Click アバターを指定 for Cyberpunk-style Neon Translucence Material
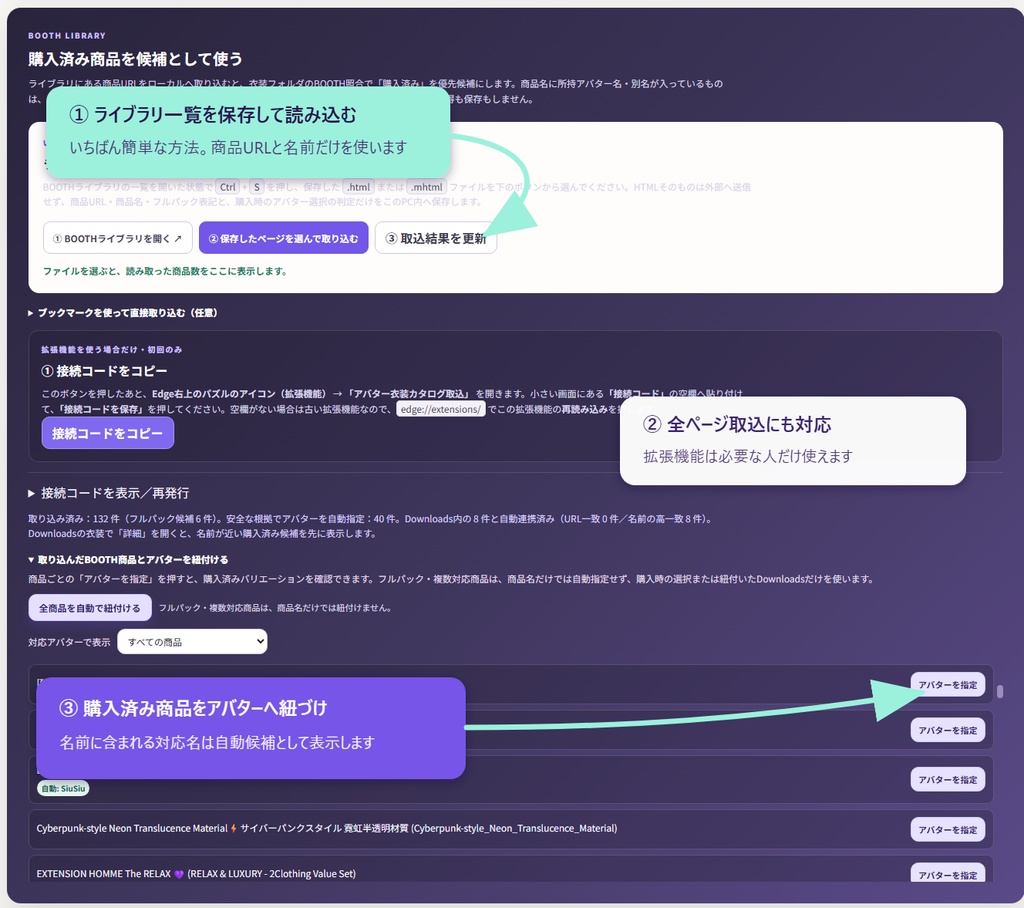The width and height of the screenshot is (1024, 908). [948, 830]
